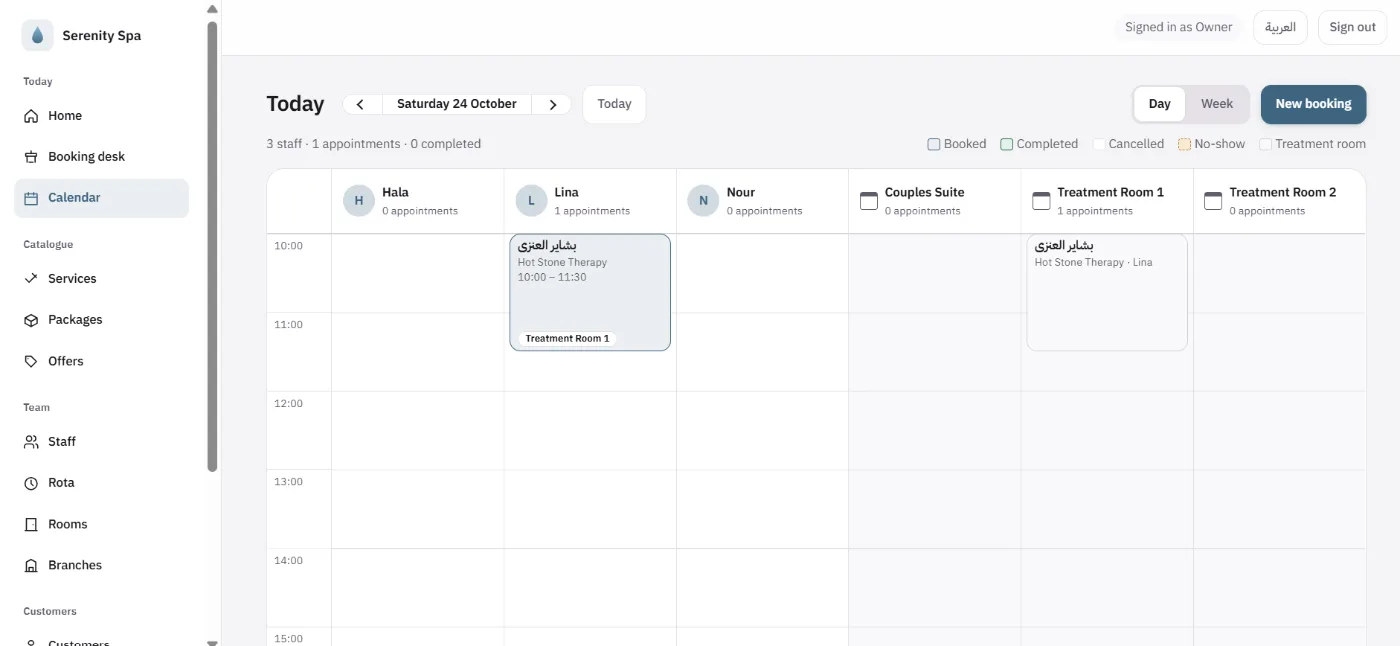
Task: Click the Calendar icon in sidebar
Action: click(31, 198)
